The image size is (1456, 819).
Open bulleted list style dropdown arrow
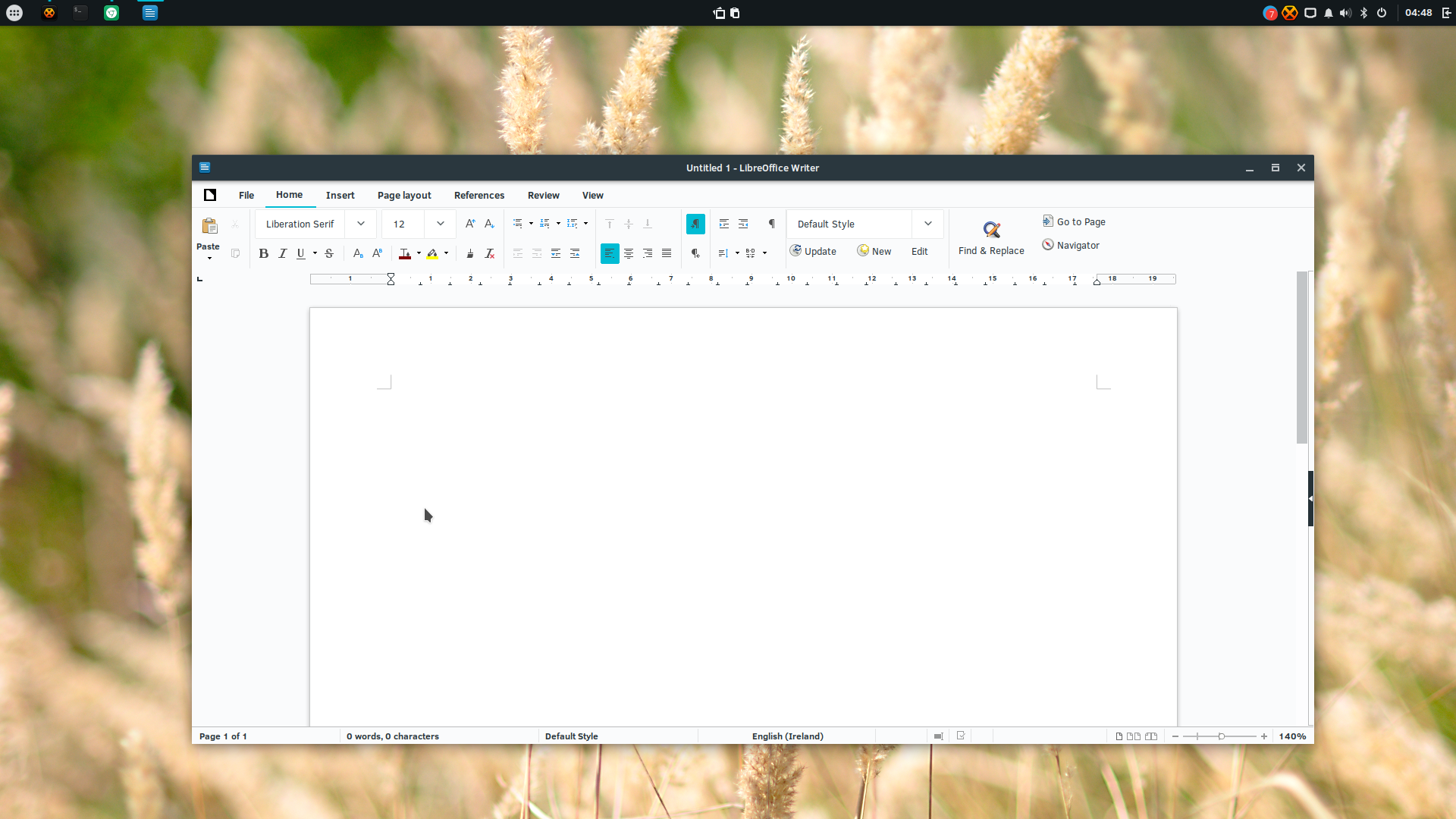[531, 224]
